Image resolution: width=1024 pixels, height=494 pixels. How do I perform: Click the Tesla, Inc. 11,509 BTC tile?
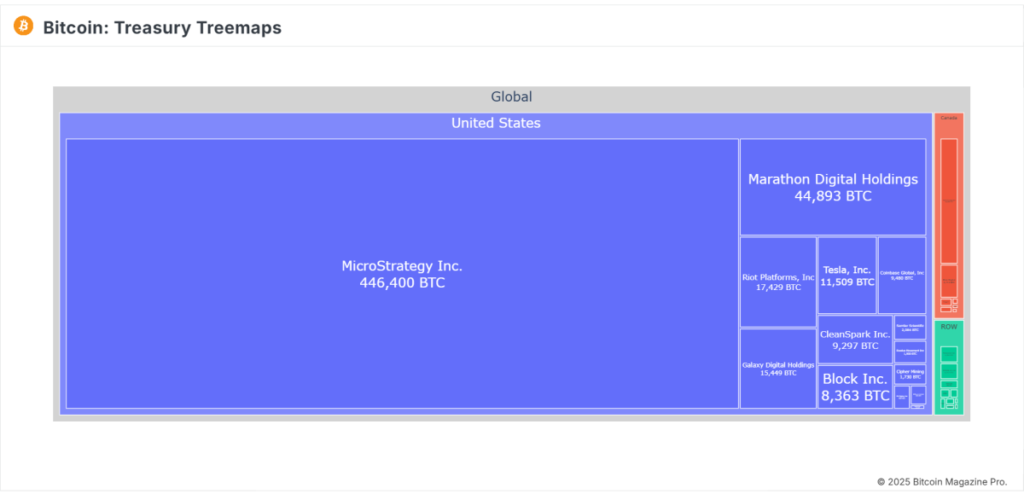[x=847, y=275]
